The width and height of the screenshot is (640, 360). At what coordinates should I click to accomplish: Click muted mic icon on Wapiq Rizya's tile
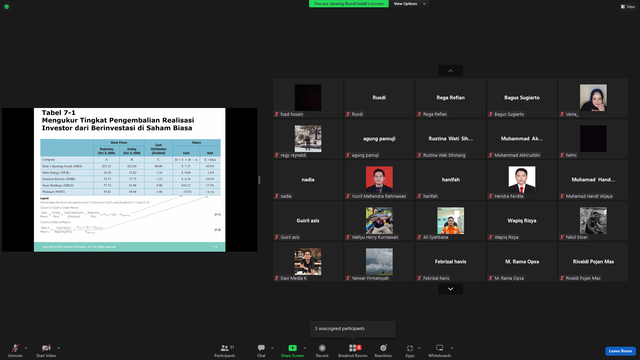tap(491, 237)
